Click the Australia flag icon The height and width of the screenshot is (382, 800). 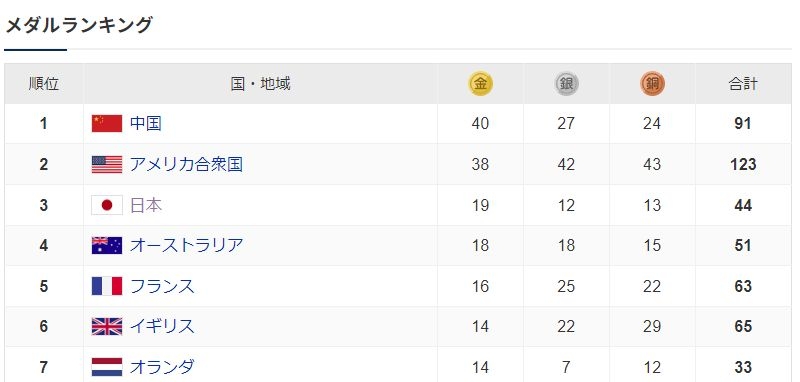[x=107, y=245]
